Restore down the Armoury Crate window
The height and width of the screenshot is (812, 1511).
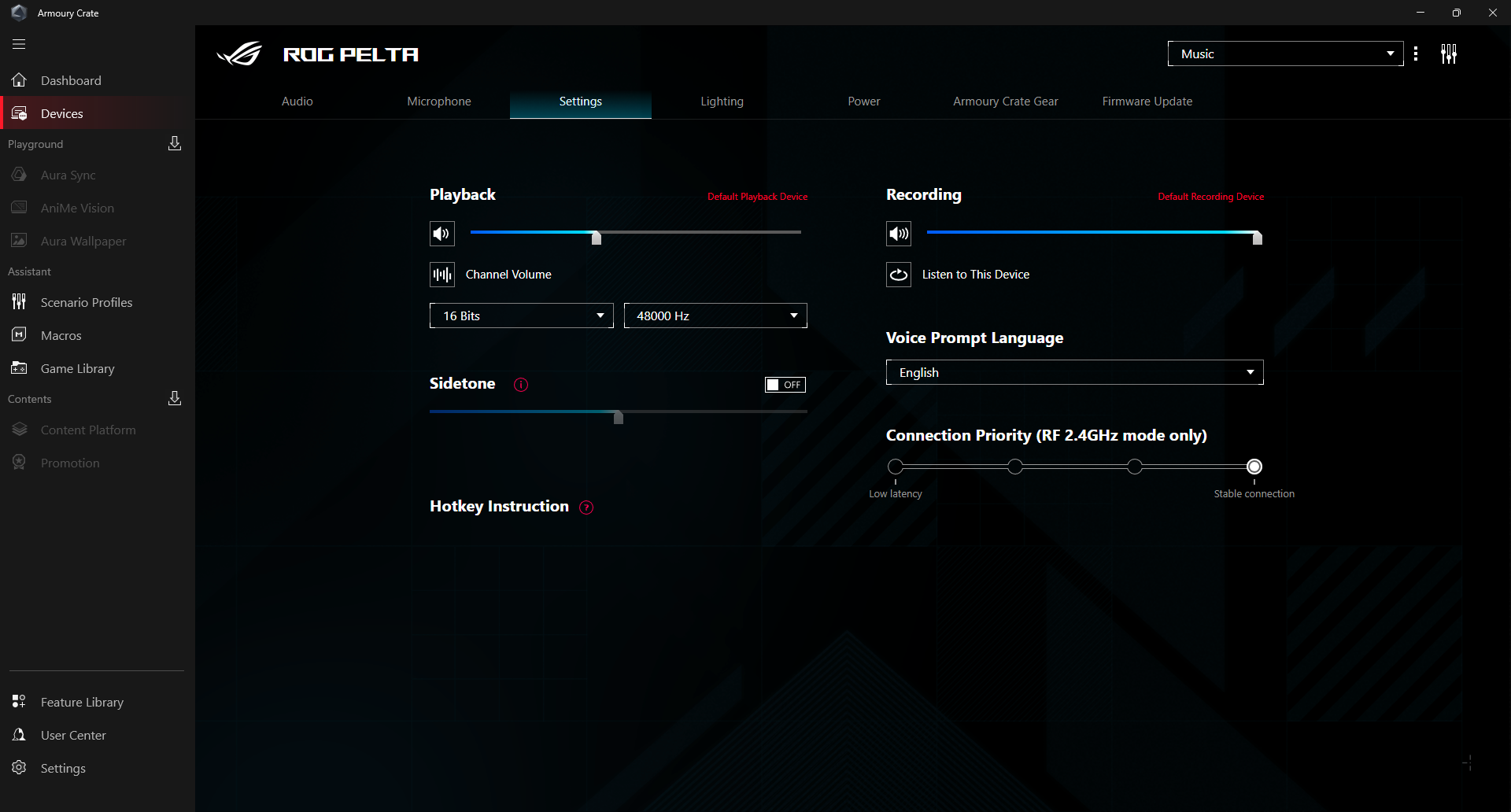coord(1457,13)
